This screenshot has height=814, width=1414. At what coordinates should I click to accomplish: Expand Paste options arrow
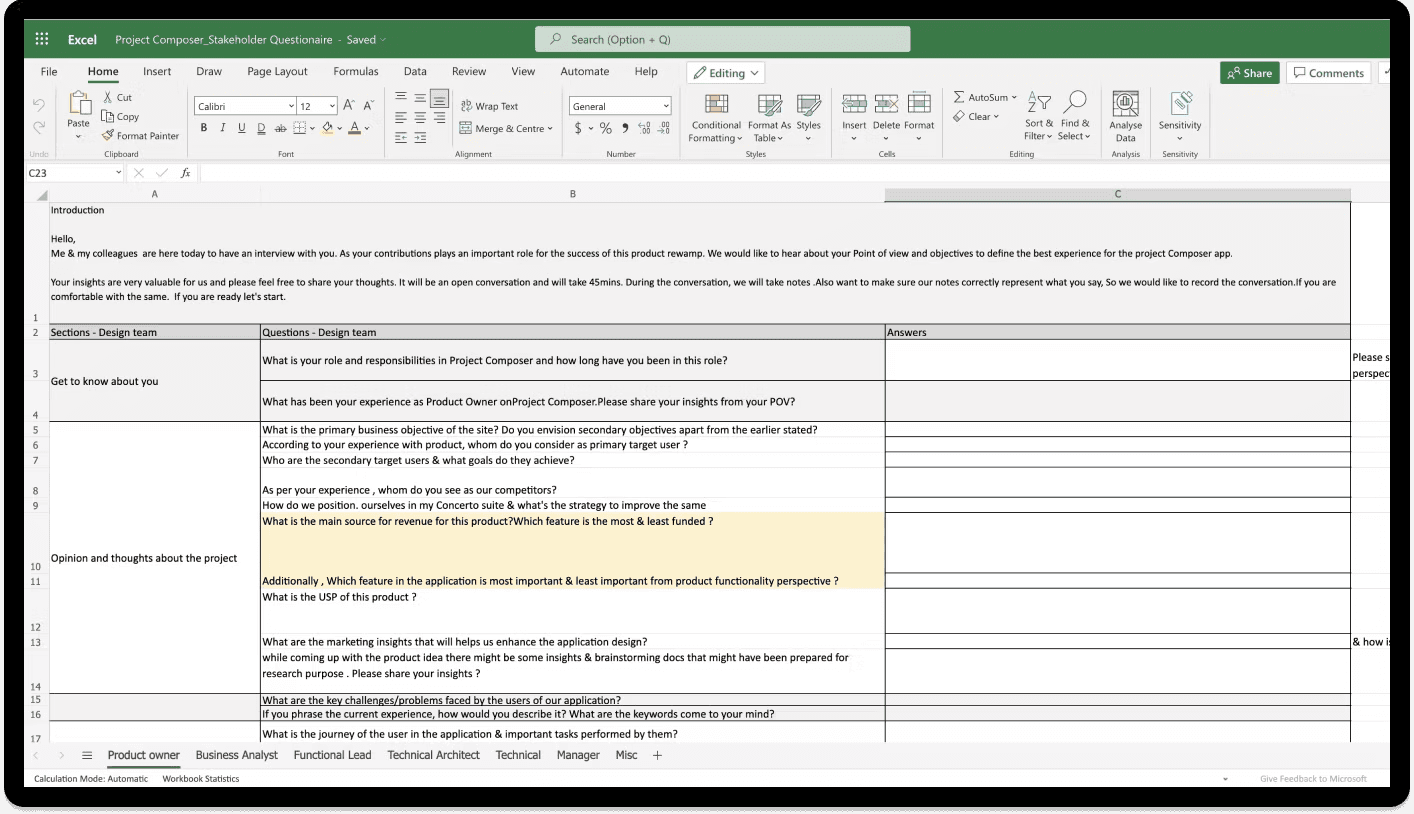(79, 137)
